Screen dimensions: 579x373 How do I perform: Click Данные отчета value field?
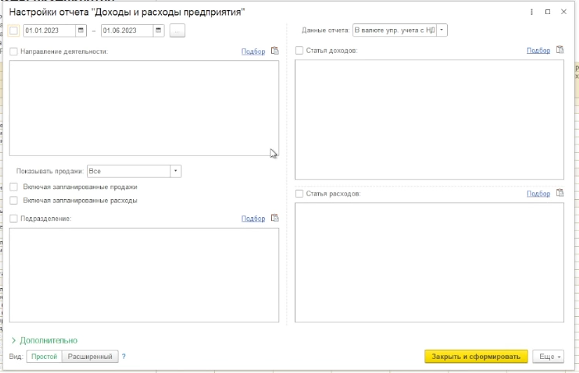(x=394, y=30)
